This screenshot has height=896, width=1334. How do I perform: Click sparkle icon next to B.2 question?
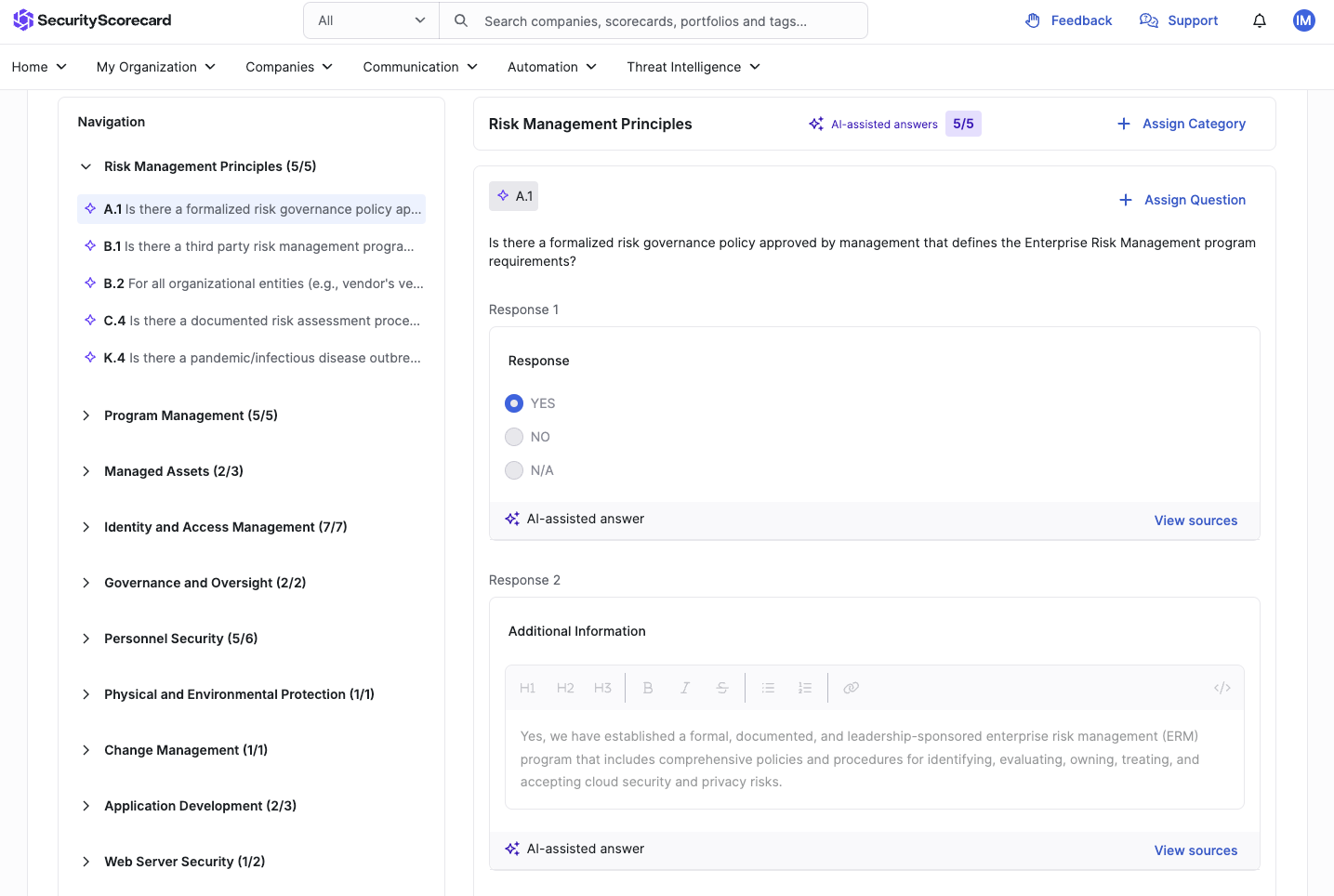coord(90,283)
